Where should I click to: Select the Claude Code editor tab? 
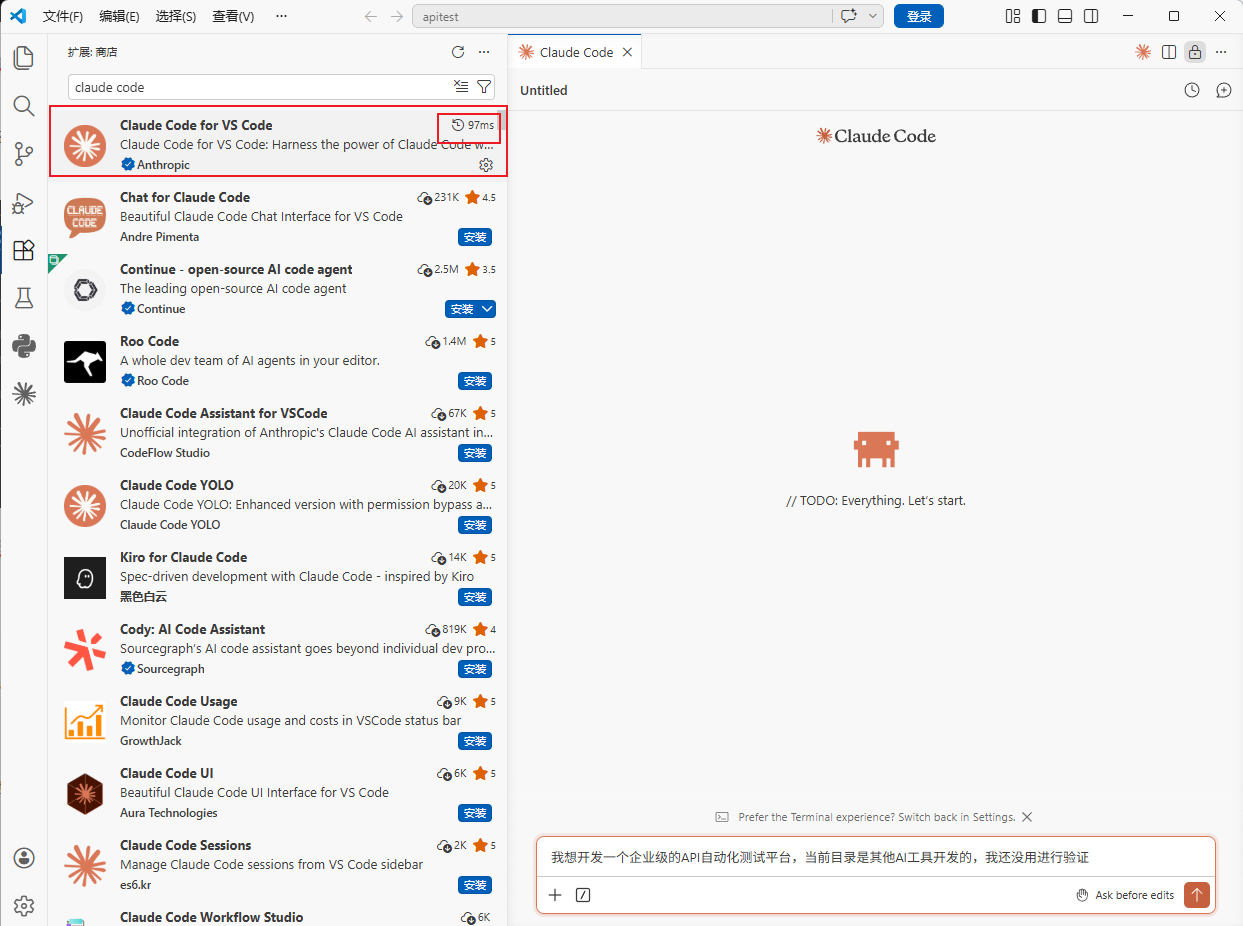[x=575, y=52]
